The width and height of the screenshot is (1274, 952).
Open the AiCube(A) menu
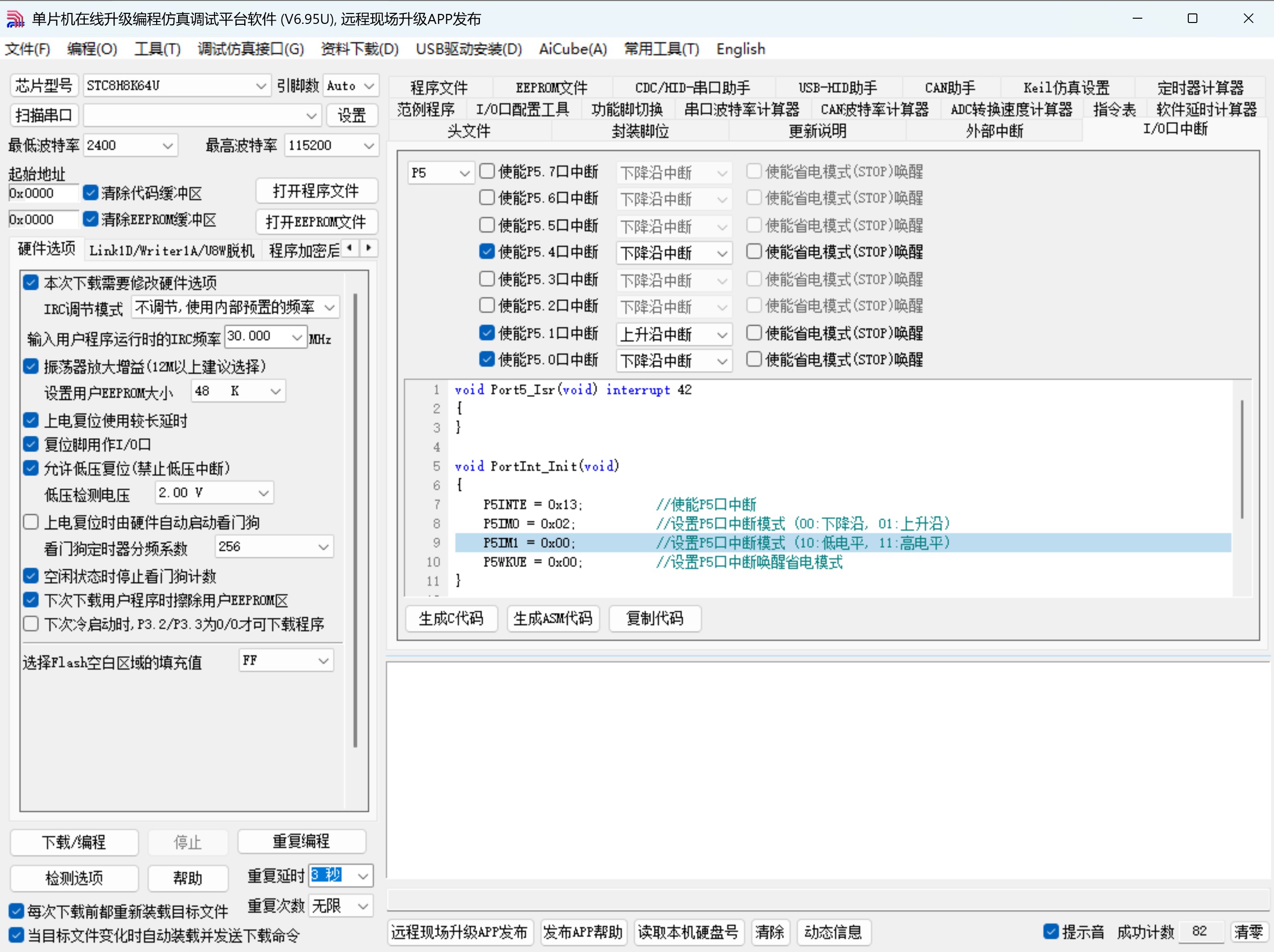573,49
